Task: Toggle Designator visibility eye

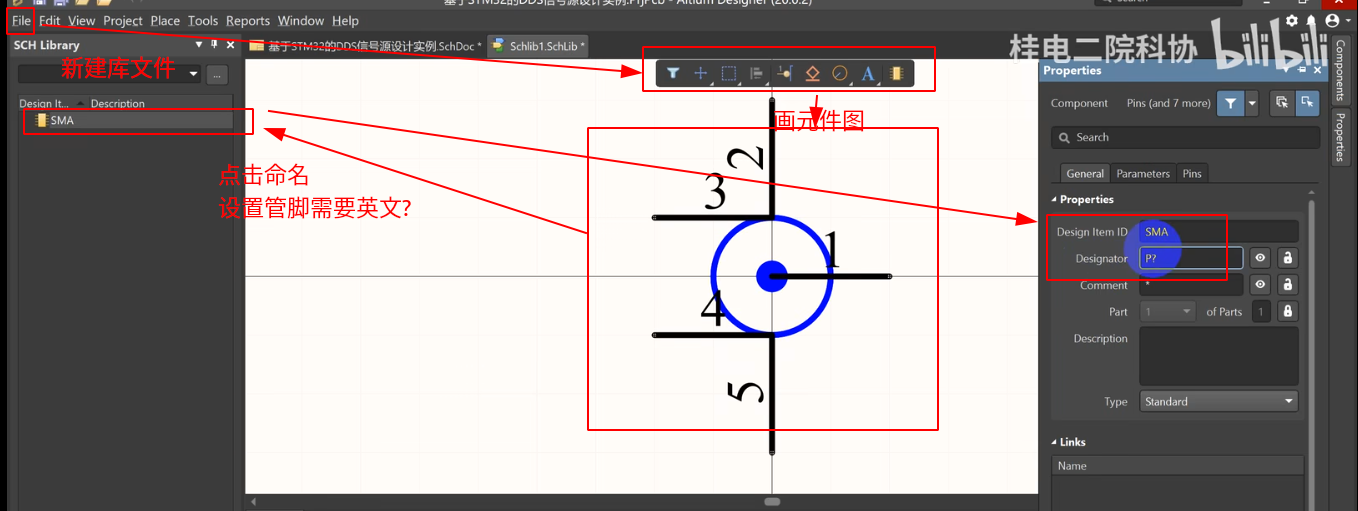Action: coord(1261,258)
